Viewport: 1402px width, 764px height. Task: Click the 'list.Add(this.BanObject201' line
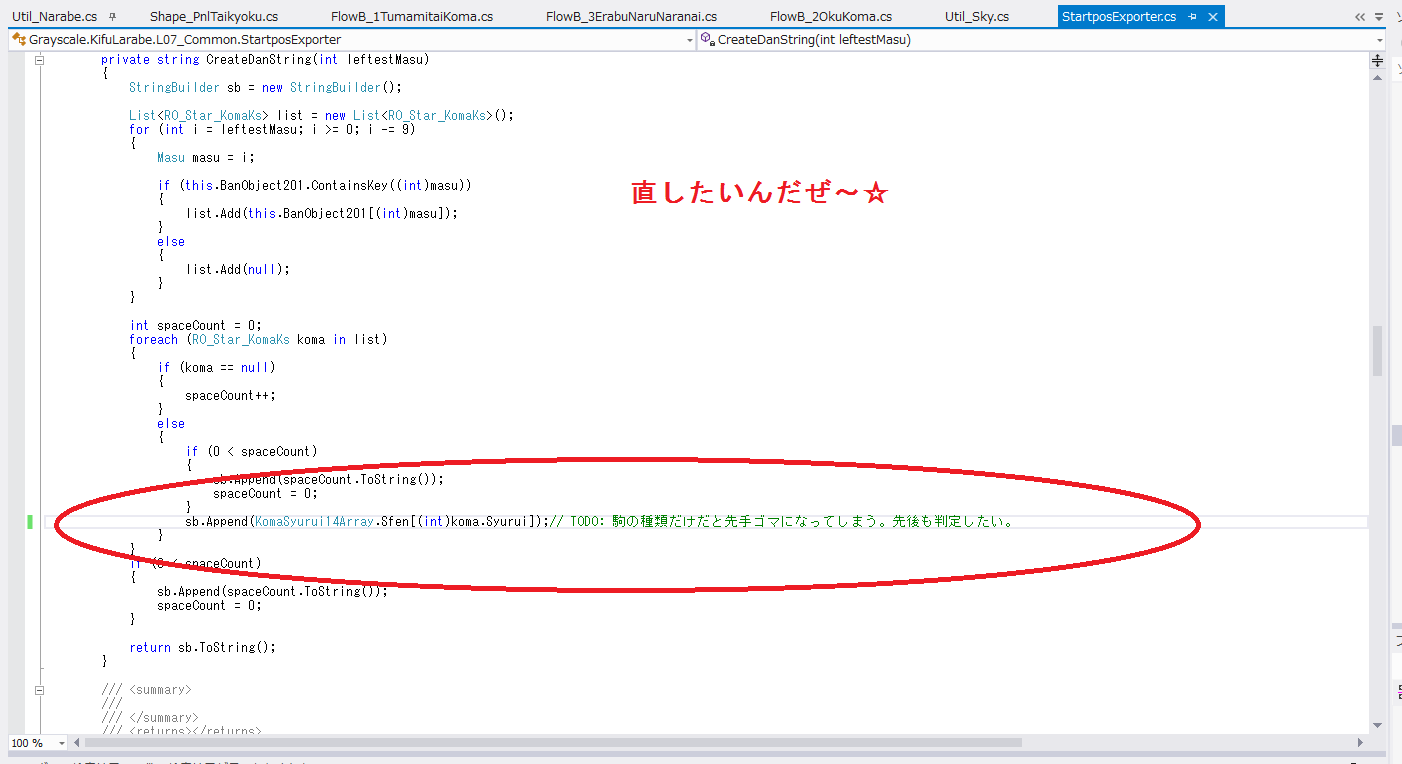[x=321, y=214]
